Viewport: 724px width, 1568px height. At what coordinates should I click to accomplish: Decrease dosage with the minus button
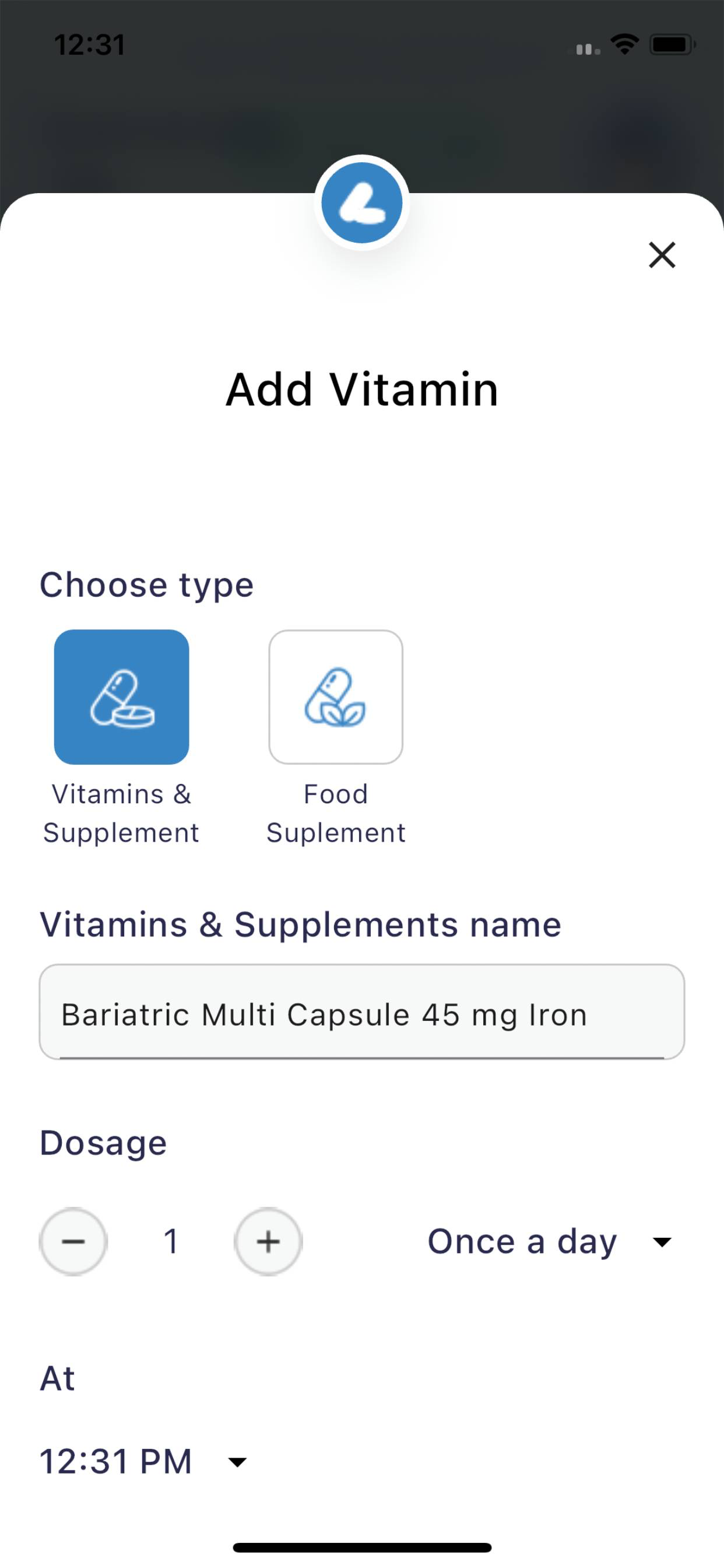(x=73, y=1242)
